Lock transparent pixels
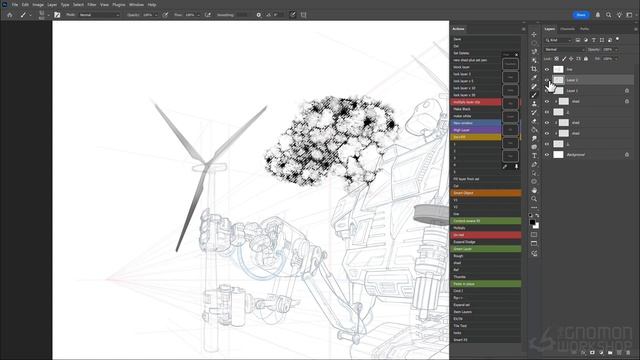Image resolution: width=640 pixels, height=360 pixels. [x=556, y=59]
